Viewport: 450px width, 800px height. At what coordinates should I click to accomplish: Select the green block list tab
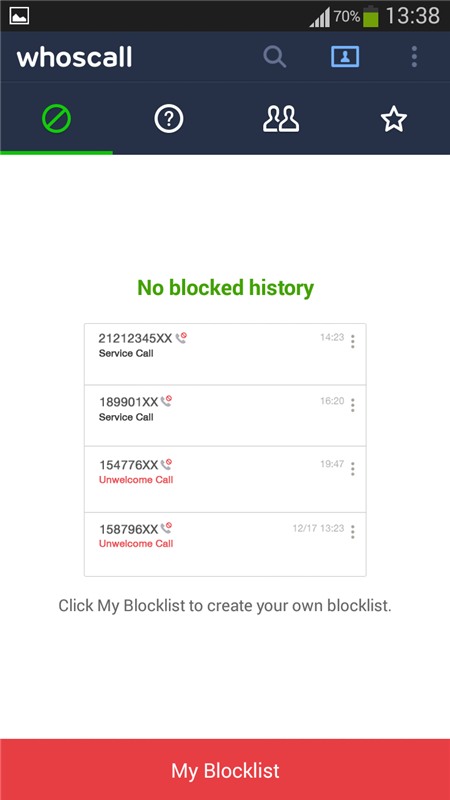56,119
